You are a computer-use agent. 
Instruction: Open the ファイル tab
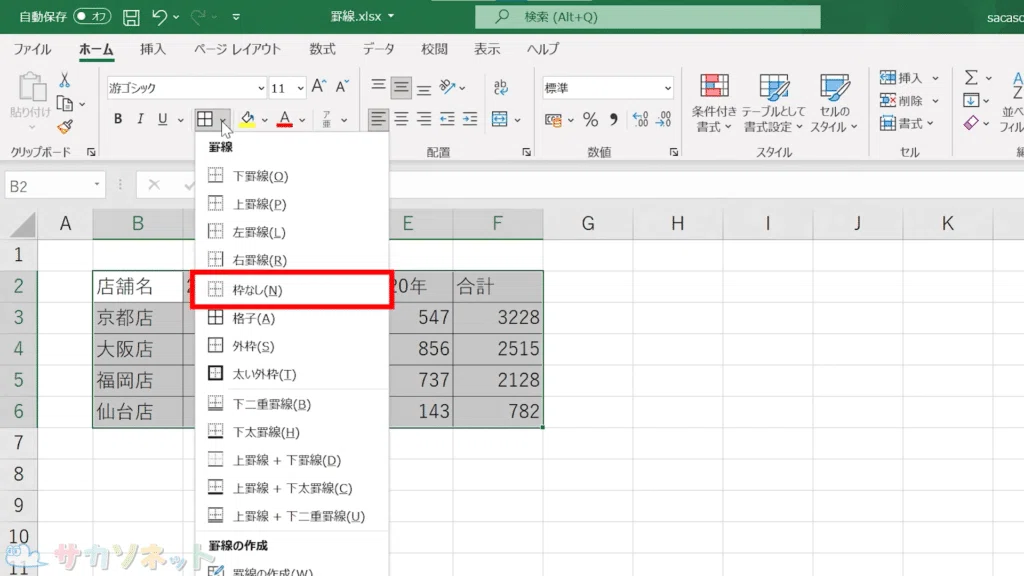[x=32, y=49]
